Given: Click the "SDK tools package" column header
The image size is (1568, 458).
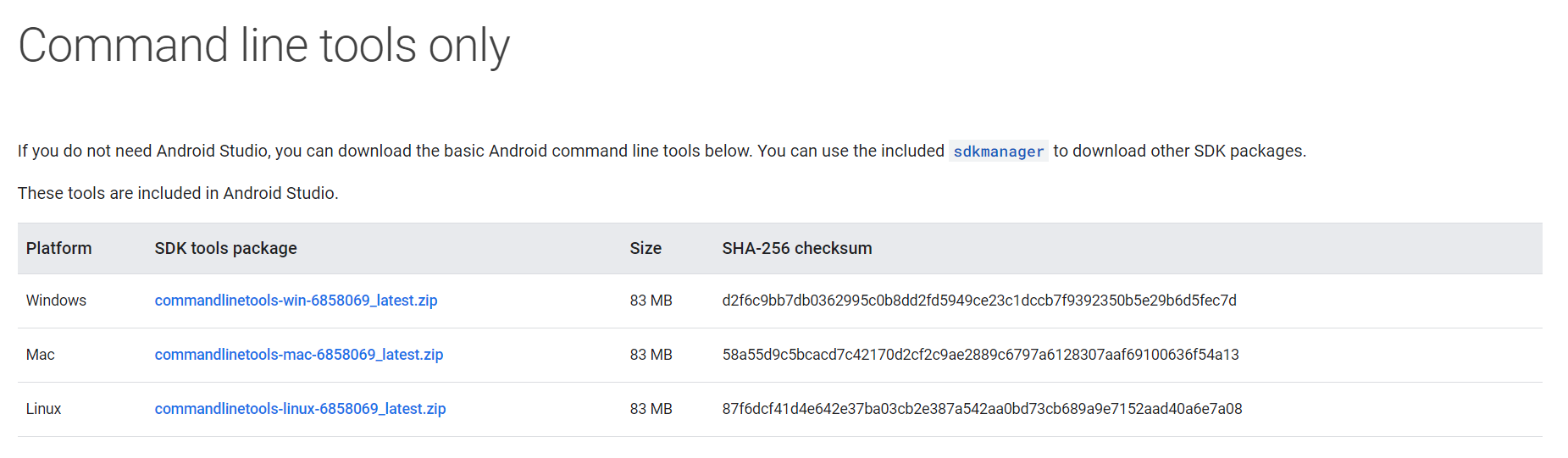Looking at the screenshot, I should coord(225,248).
